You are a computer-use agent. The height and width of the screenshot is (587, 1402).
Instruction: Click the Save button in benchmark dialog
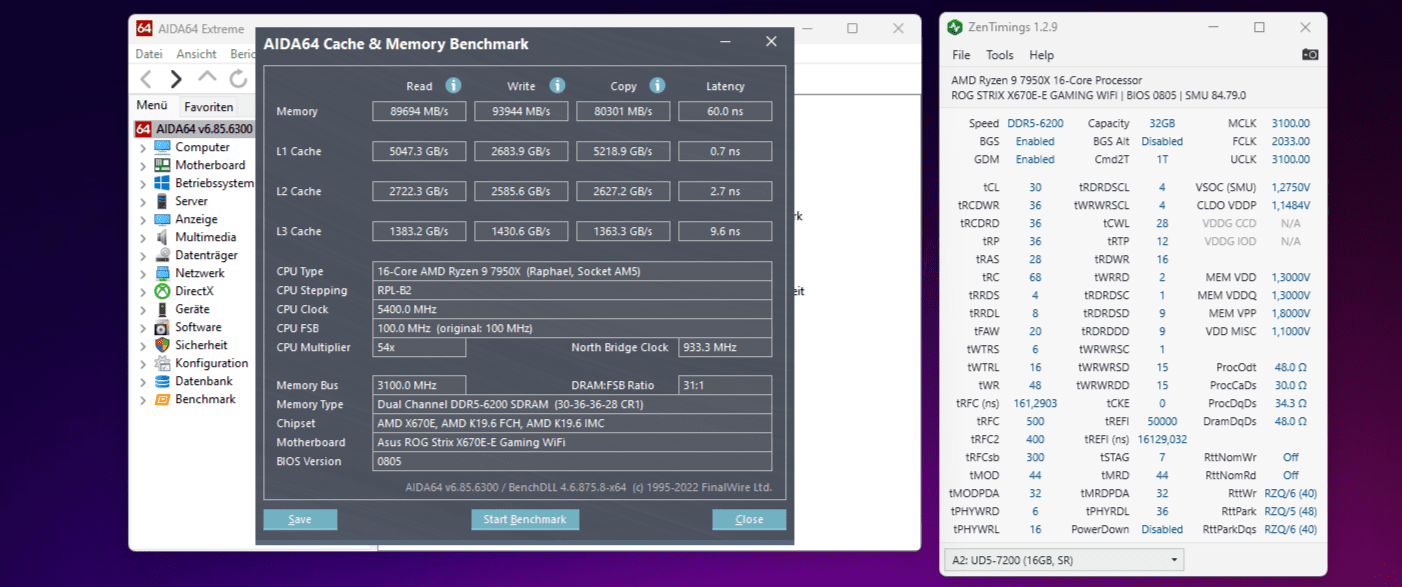click(300, 520)
